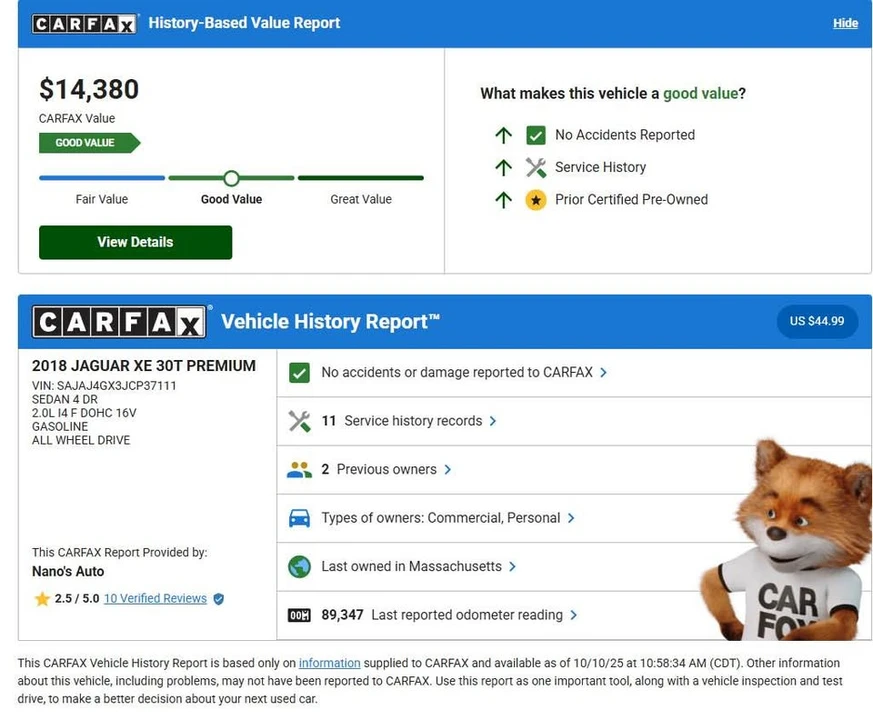
Task: Click the up arrow next to No Accidents Reported
Action: click(x=503, y=135)
